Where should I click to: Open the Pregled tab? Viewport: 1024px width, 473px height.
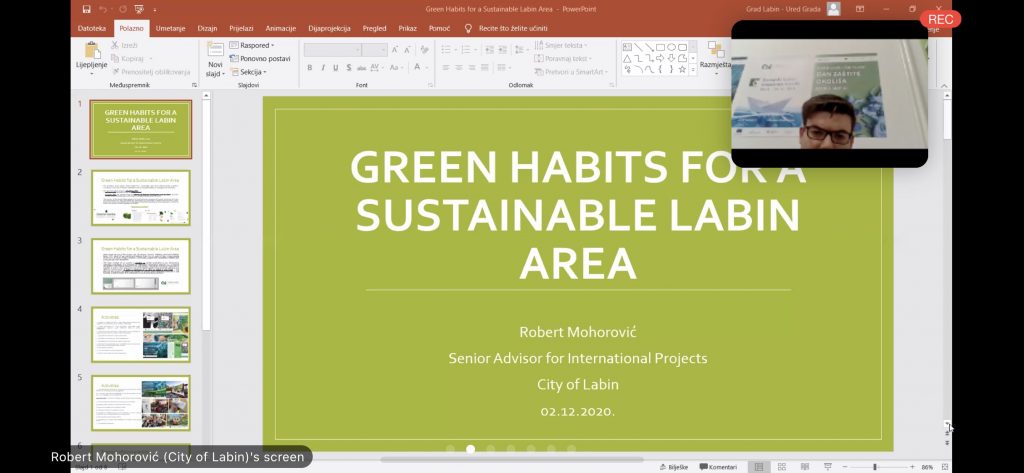pyautogui.click(x=374, y=29)
